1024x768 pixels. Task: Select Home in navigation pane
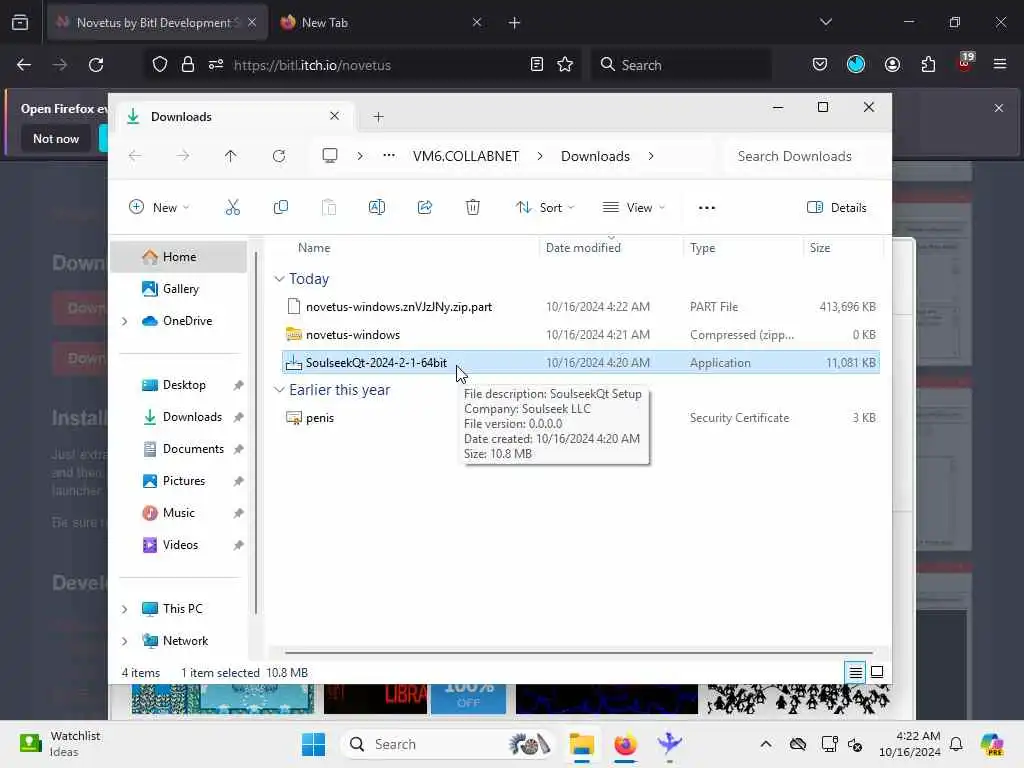tap(179, 257)
